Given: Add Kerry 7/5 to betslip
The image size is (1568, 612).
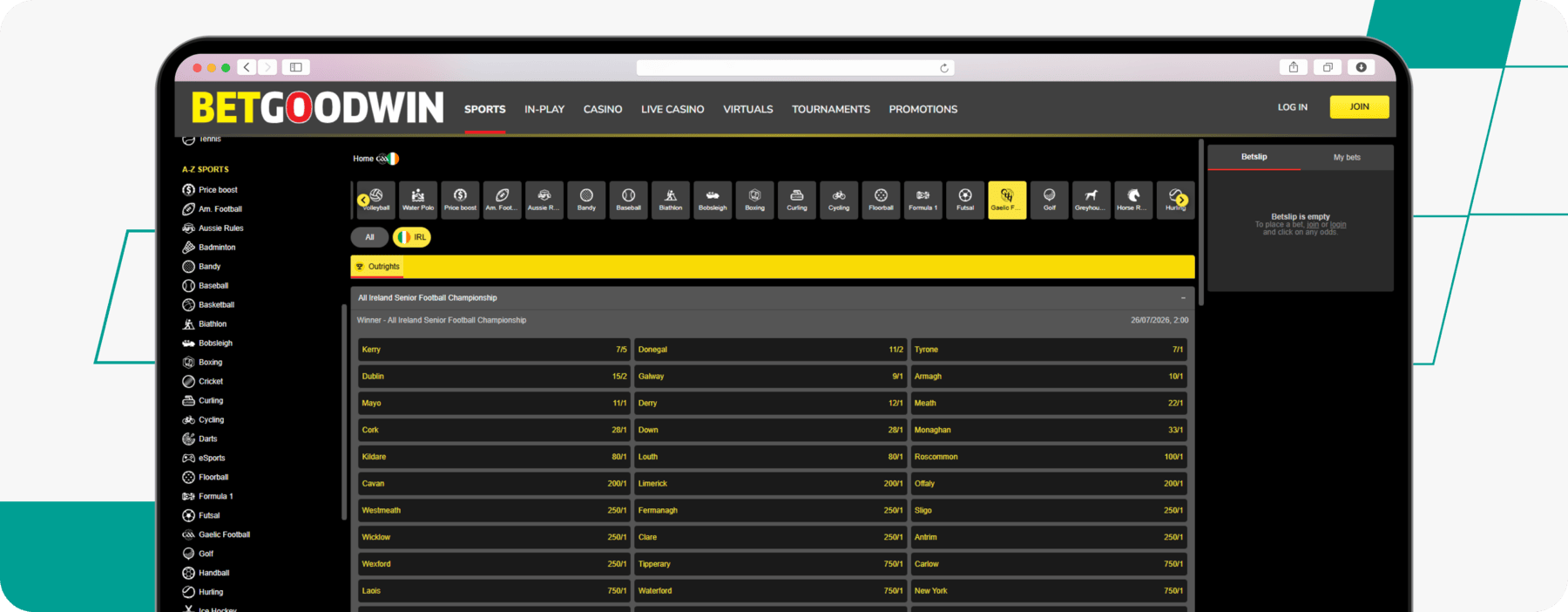Looking at the screenshot, I should [494, 350].
